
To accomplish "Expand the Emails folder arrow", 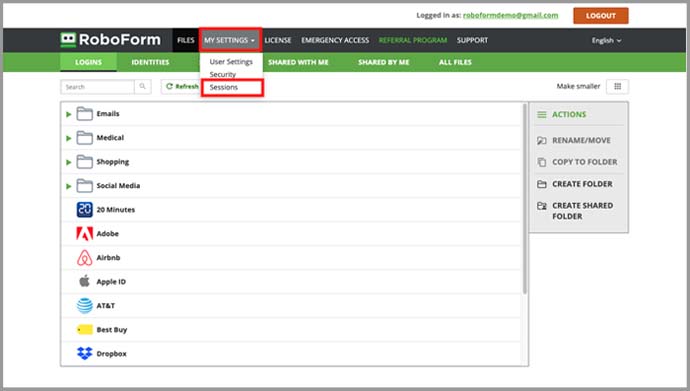I will click(x=69, y=114).
